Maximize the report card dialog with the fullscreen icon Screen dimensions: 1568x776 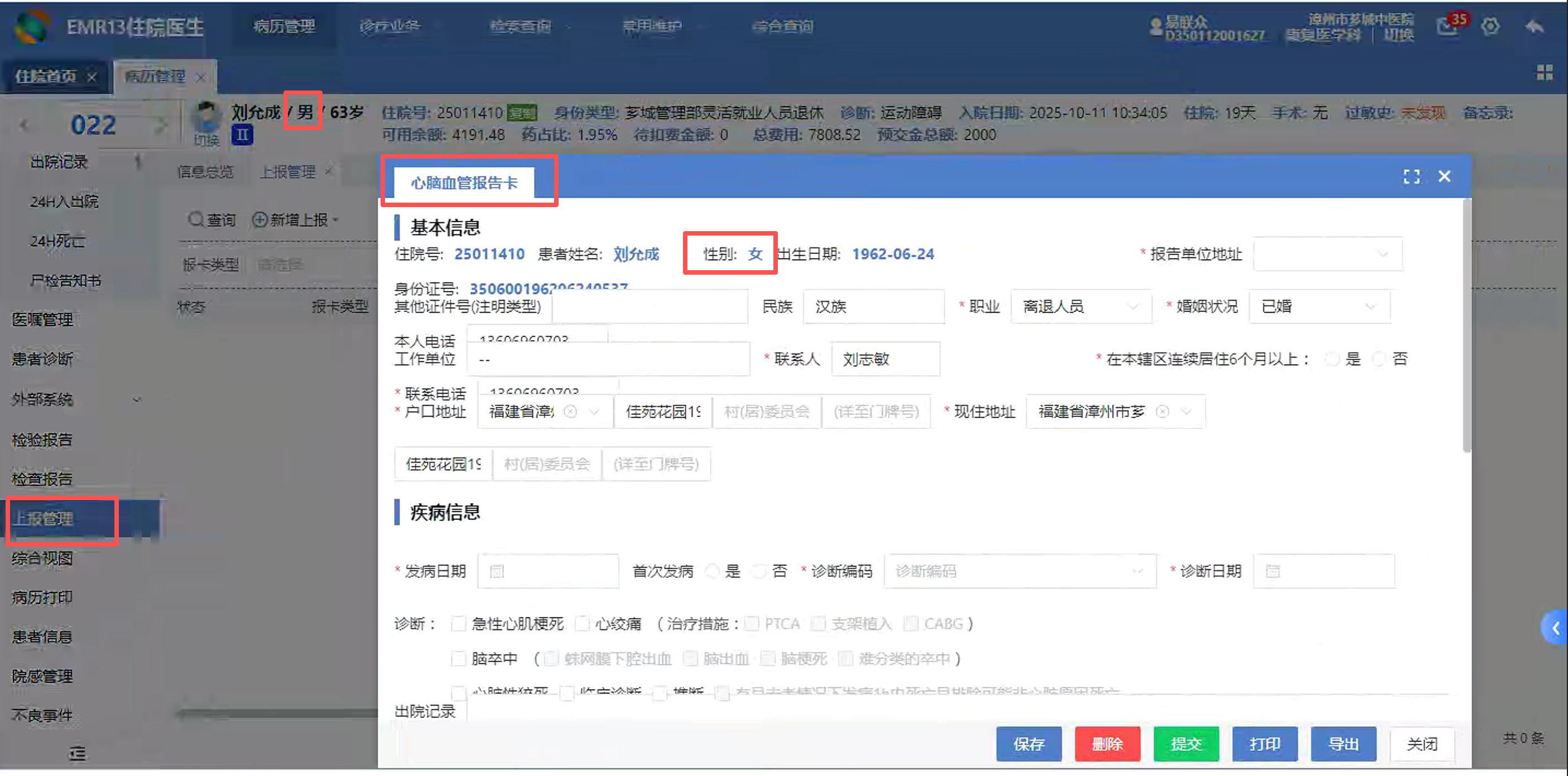pos(1411,176)
